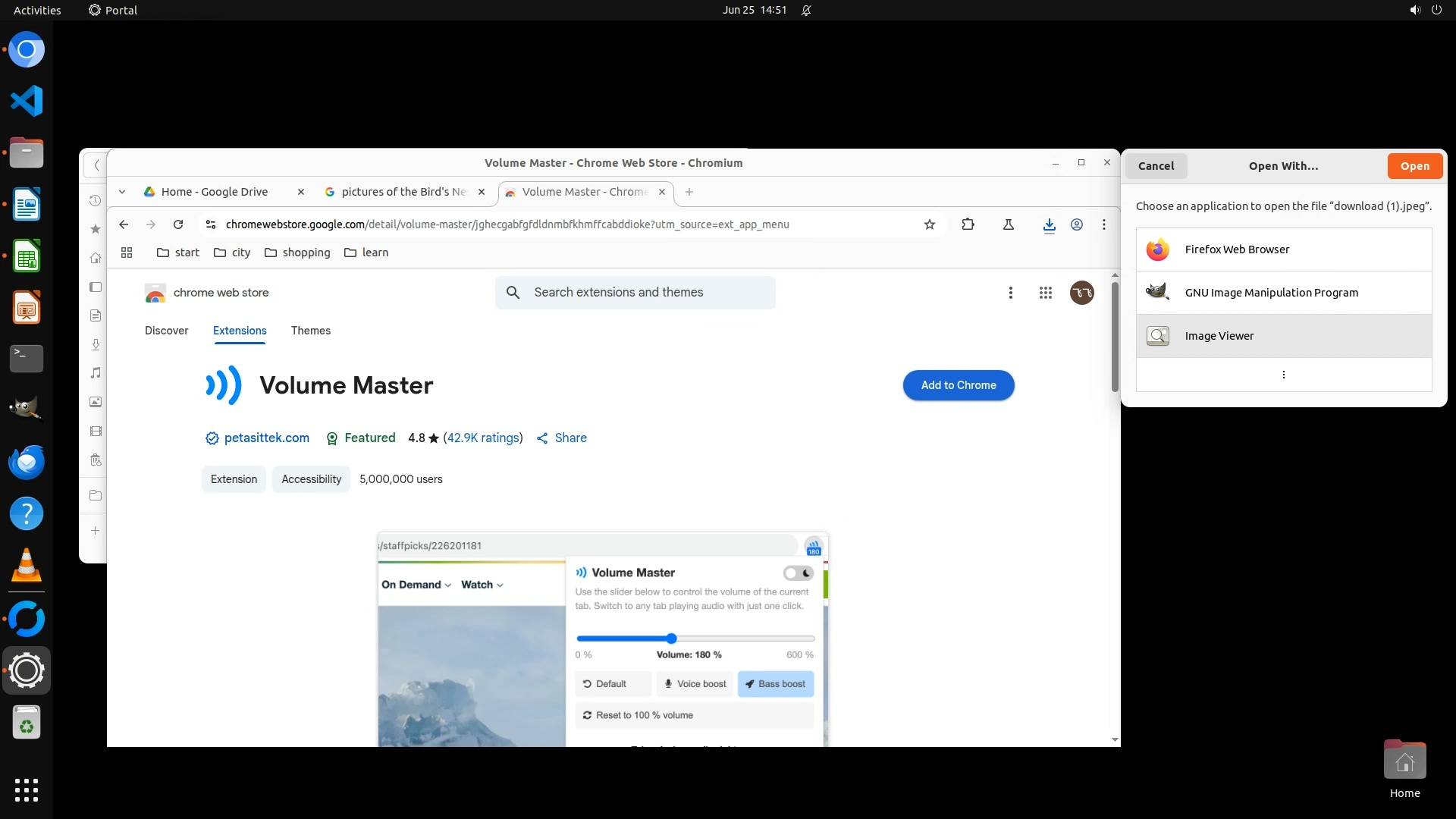1456x819 pixels.
Task: Open the Google apps grid icon
Action: 1046,293
